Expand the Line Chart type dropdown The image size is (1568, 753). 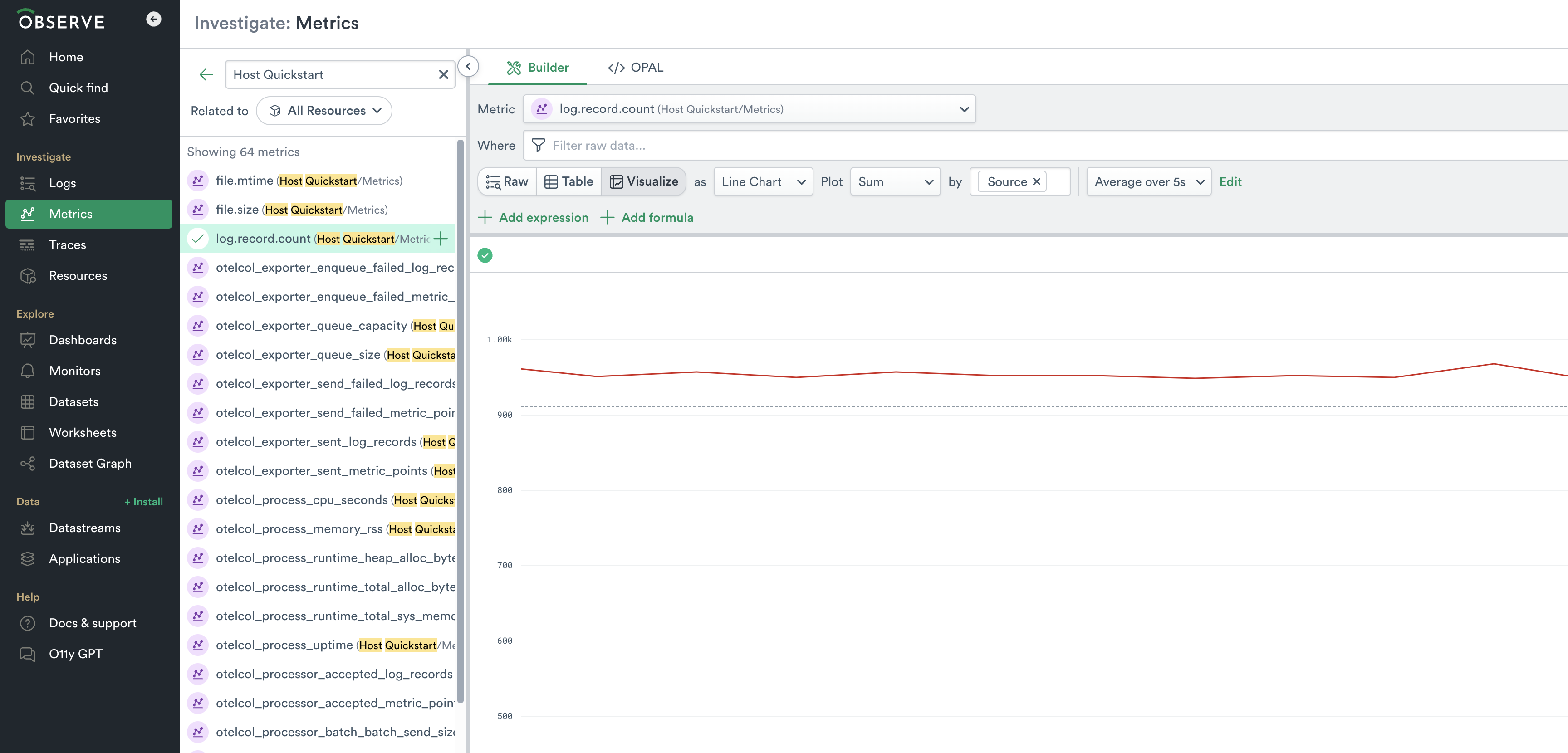[x=763, y=181]
